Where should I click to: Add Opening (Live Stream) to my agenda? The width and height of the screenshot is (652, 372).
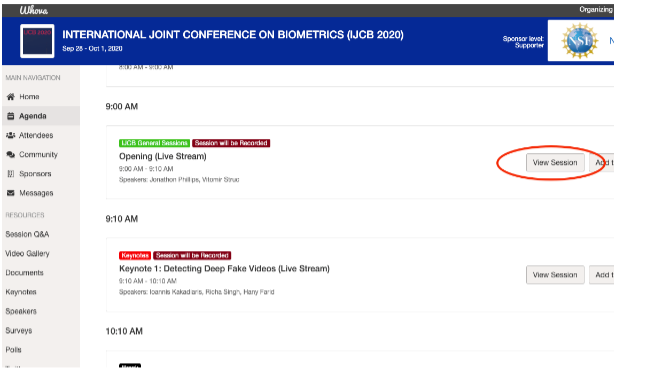(x=602, y=163)
